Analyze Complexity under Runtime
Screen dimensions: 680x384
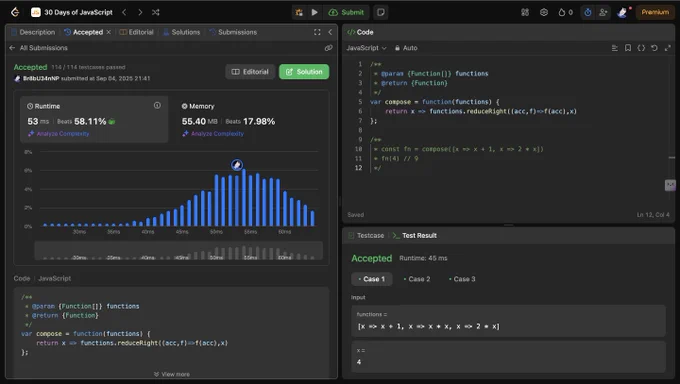pyautogui.click(x=59, y=134)
